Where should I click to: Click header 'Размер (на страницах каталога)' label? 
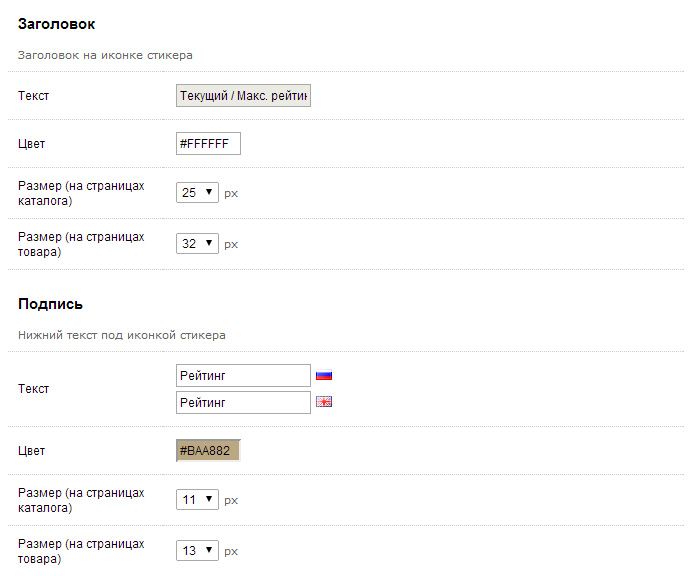[81, 193]
